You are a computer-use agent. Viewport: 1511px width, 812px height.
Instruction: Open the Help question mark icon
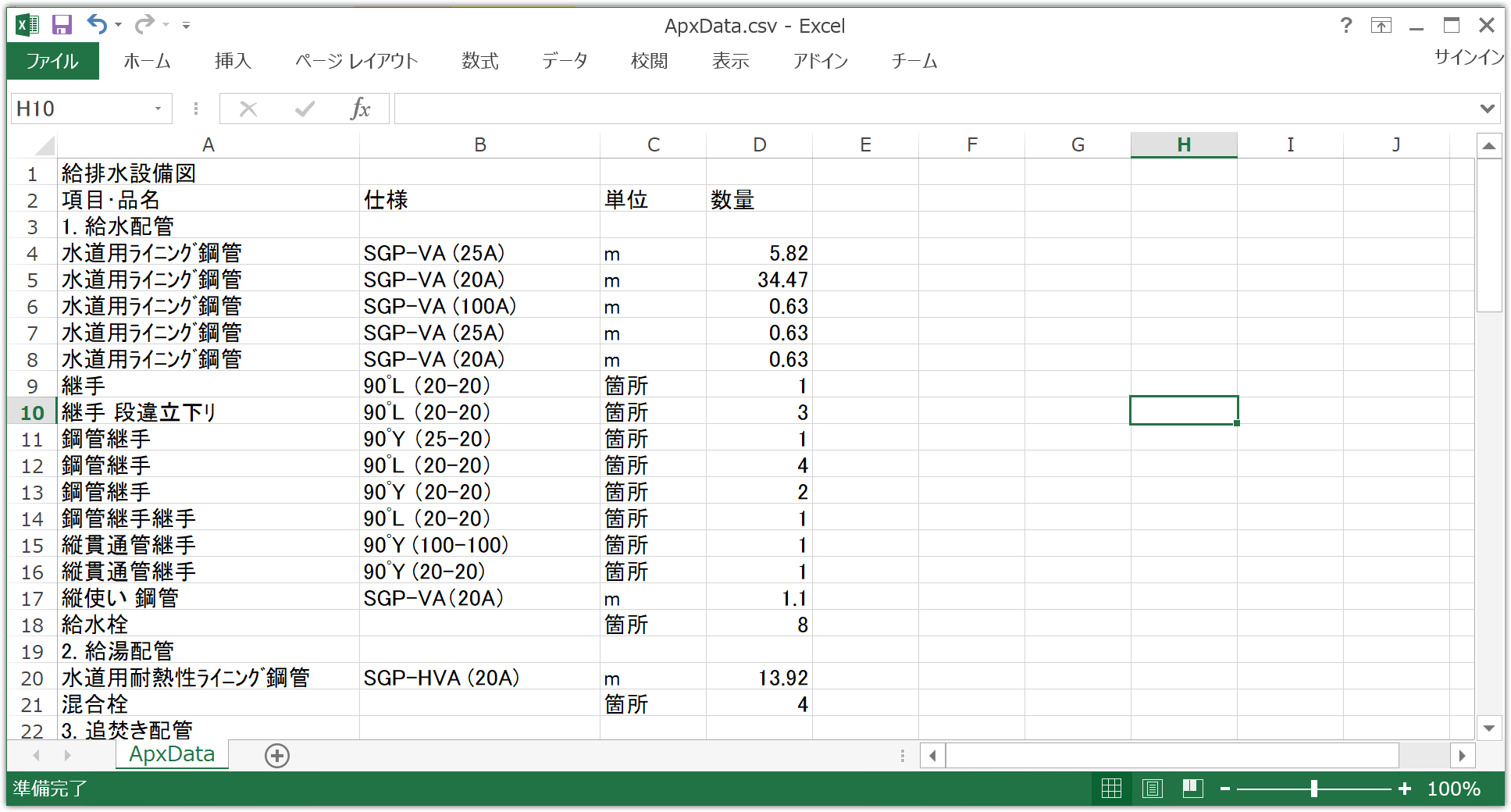[1346, 26]
